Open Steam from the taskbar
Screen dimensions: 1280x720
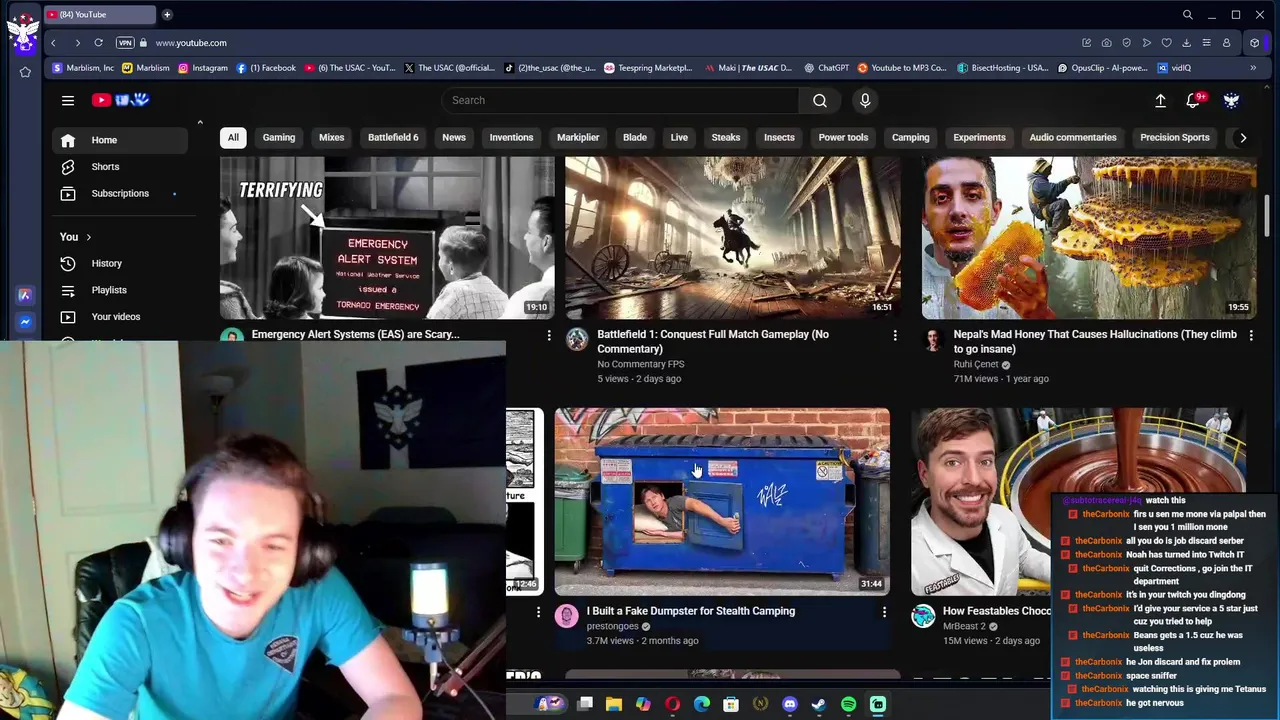819,704
